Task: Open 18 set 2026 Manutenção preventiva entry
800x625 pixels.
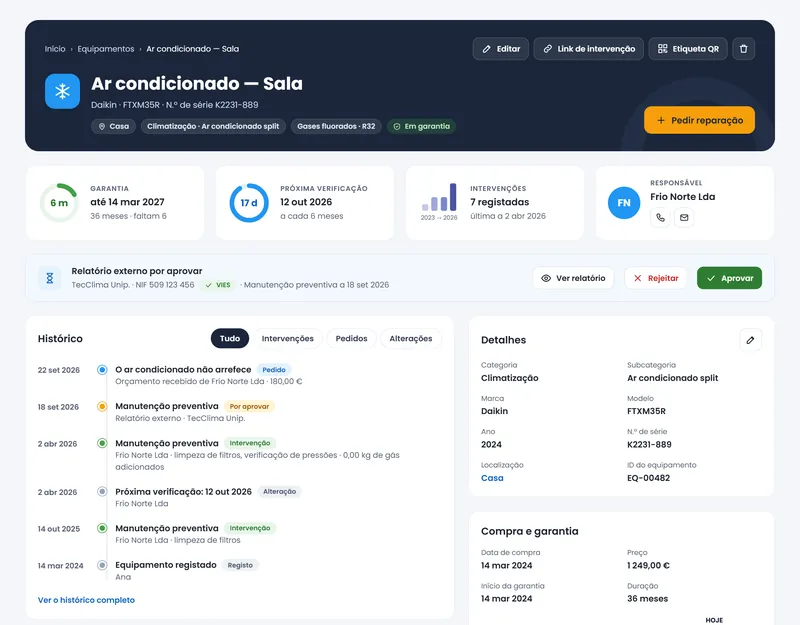Action: click(167, 406)
